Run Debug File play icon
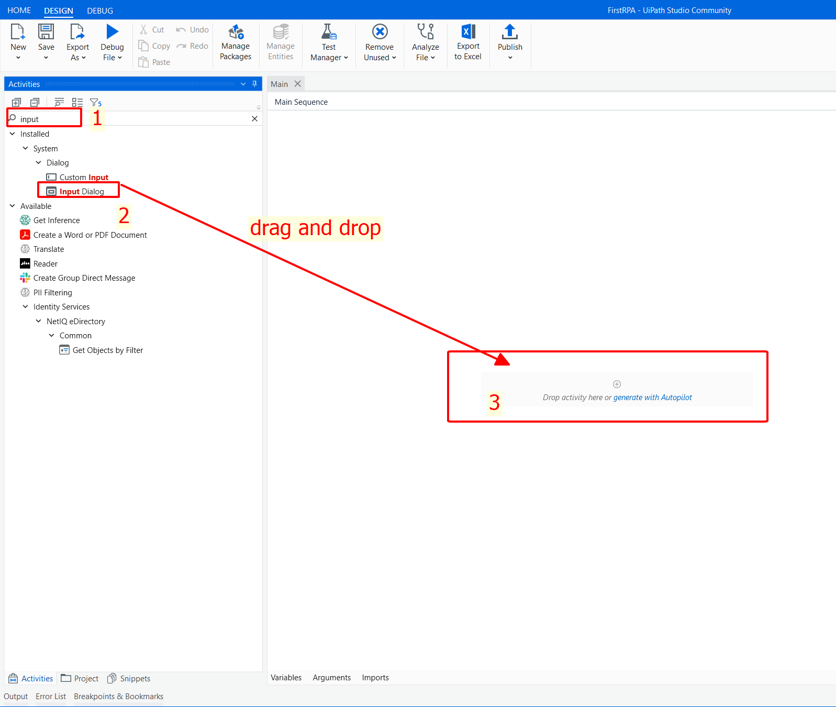836x707 pixels. tap(112, 32)
